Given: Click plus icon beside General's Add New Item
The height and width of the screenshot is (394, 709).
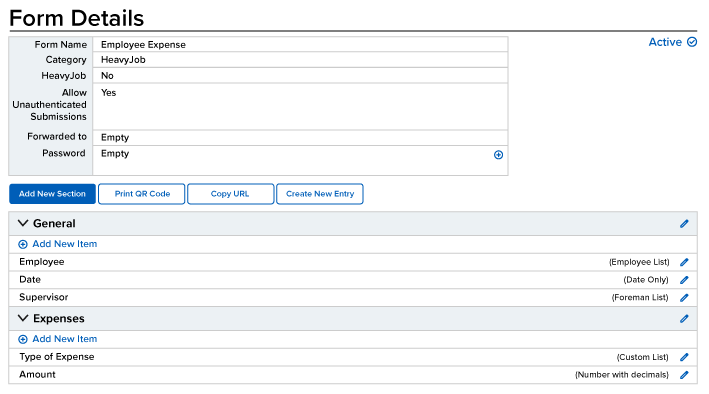Looking at the screenshot, I should (x=23, y=244).
